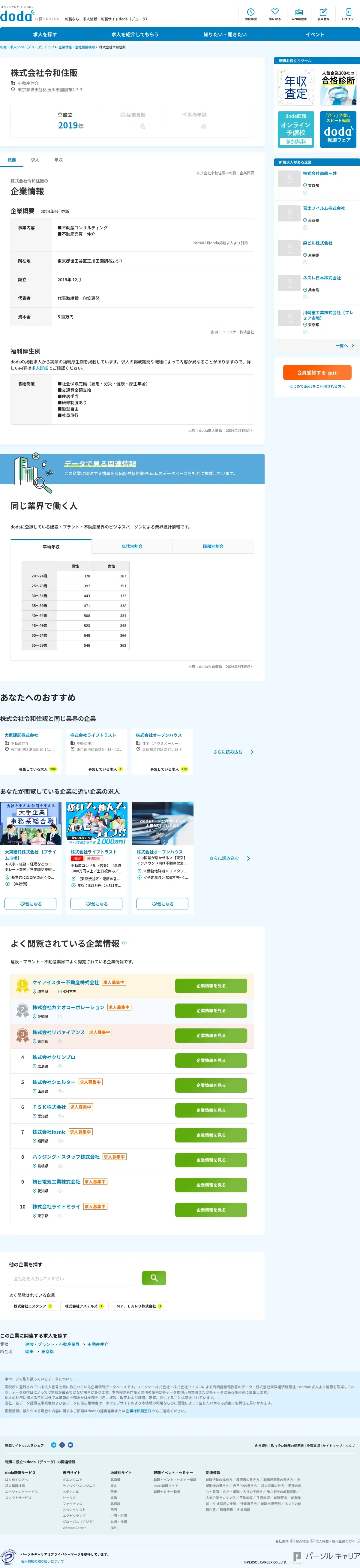The width and height of the screenshot is (360, 1568).
Task: Click 気になる on 大東建託 job card
Action: pyautogui.click(x=30, y=904)
